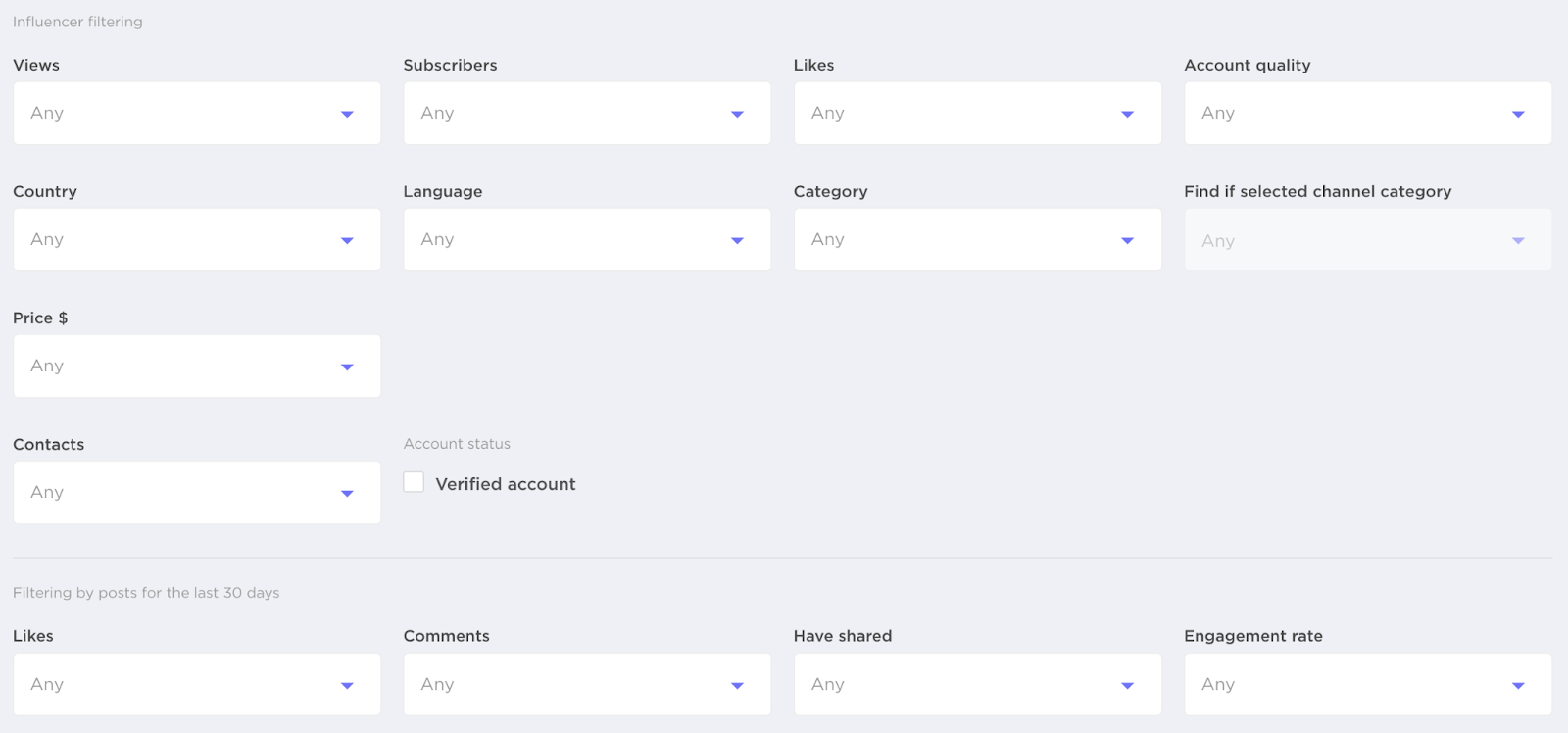The width and height of the screenshot is (1568, 733).
Task: Click the 'Subscribers' label
Action: coord(450,65)
